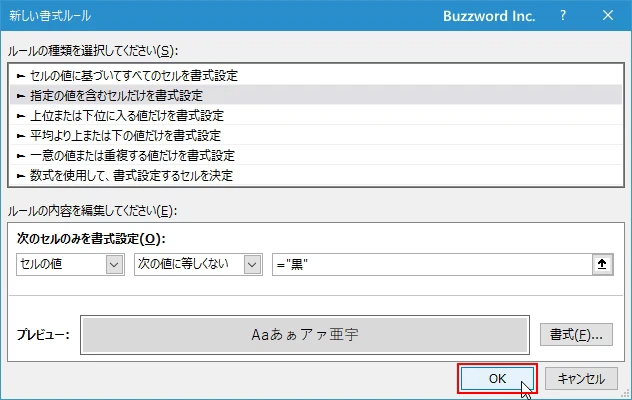Screen dimensions: 632x400
Task: Select rule type セルの値に基づいてすべてのセルを書式設定
Action: coord(316,75)
